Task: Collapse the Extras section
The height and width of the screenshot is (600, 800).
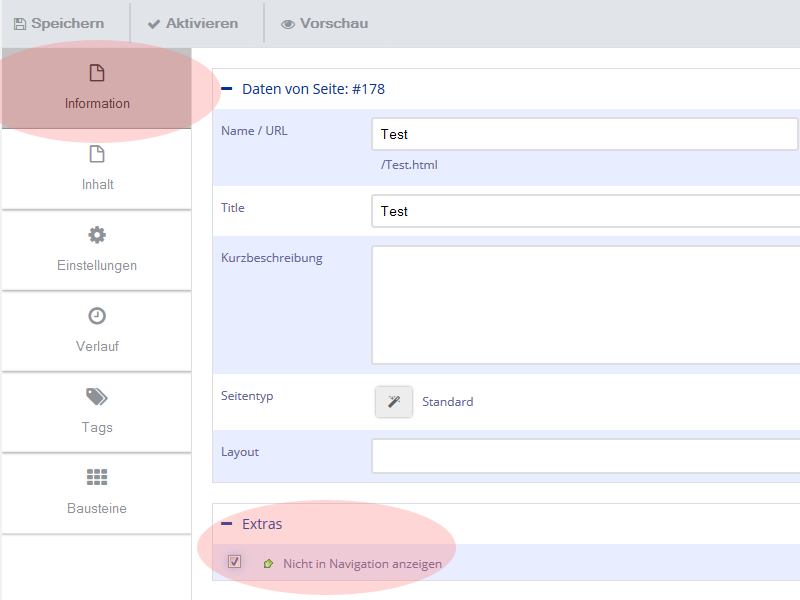Action: tap(227, 524)
